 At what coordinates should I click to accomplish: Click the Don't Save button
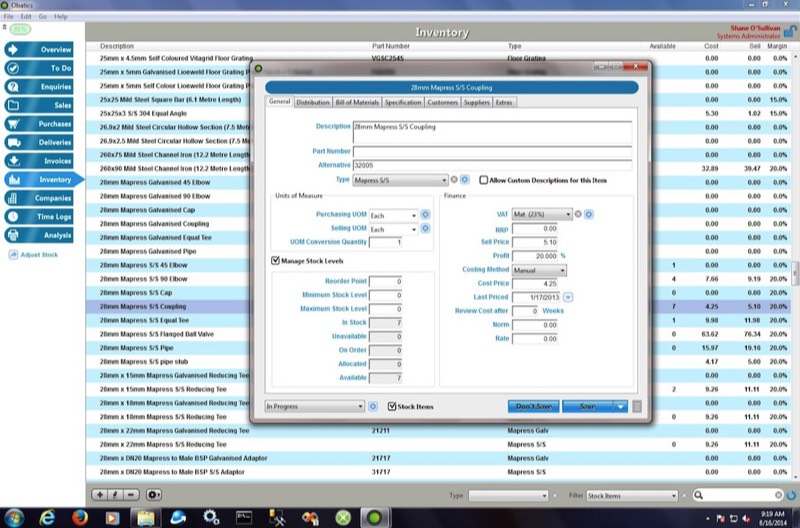tap(533, 406)
